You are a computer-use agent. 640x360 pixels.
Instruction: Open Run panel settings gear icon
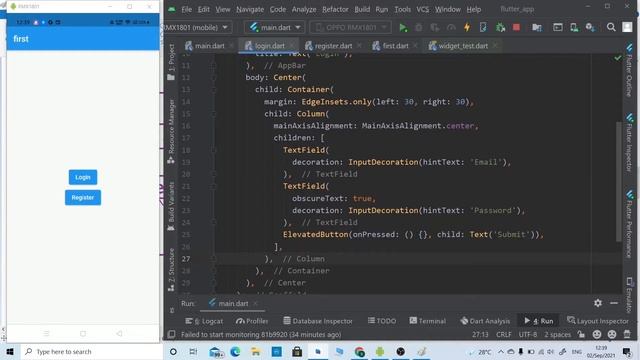pyautogui.click(x=598, y=303)
